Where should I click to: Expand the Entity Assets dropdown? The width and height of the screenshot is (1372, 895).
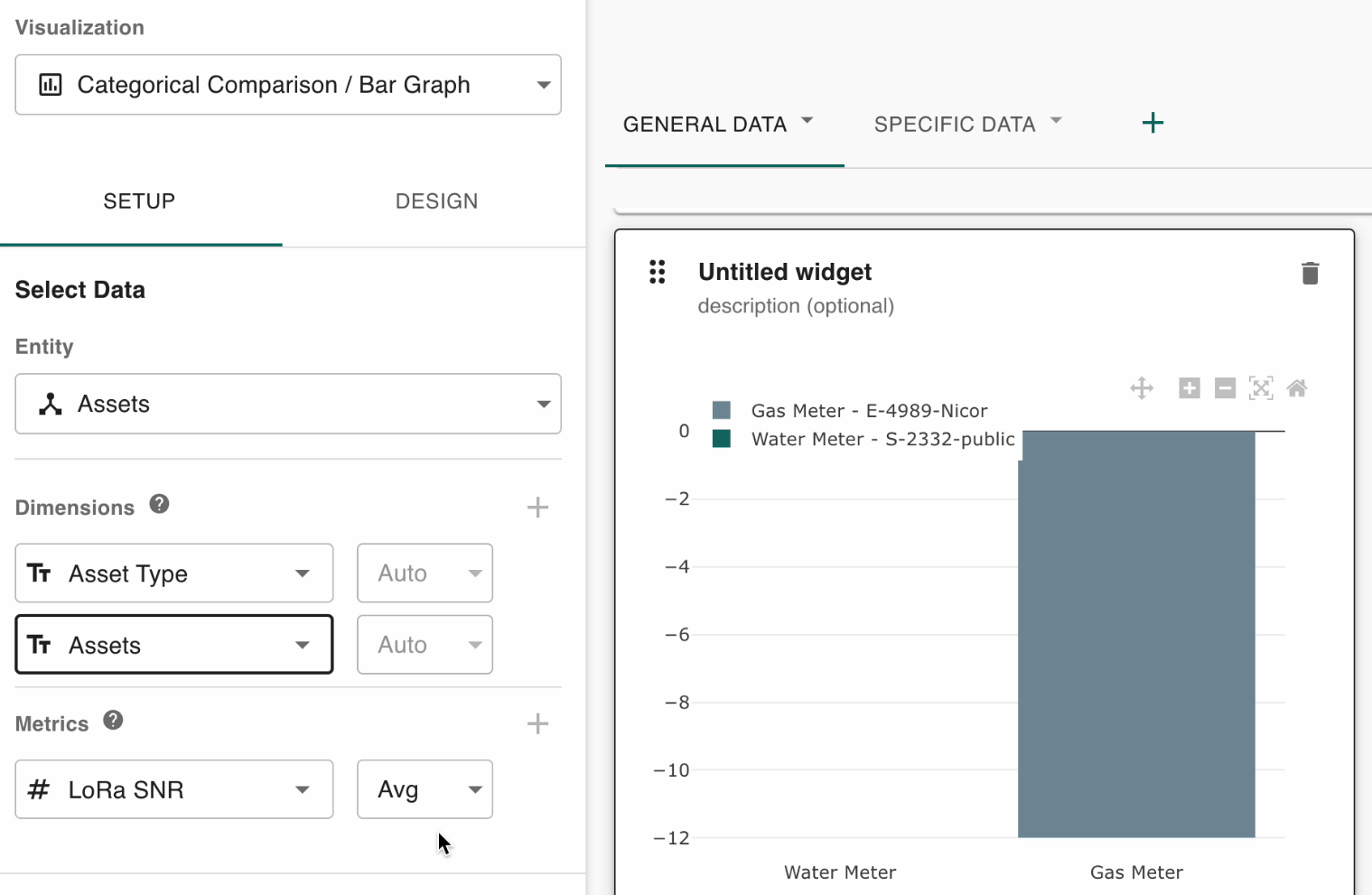288,404
